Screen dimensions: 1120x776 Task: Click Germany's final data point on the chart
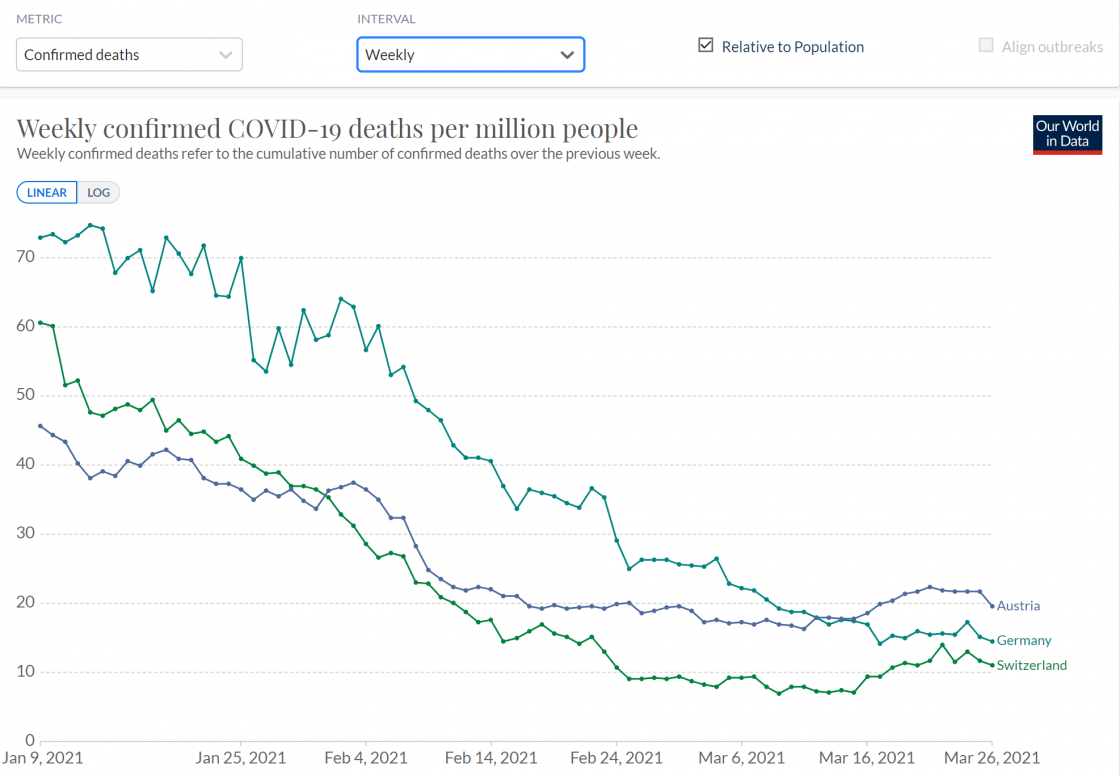point(991,641)
